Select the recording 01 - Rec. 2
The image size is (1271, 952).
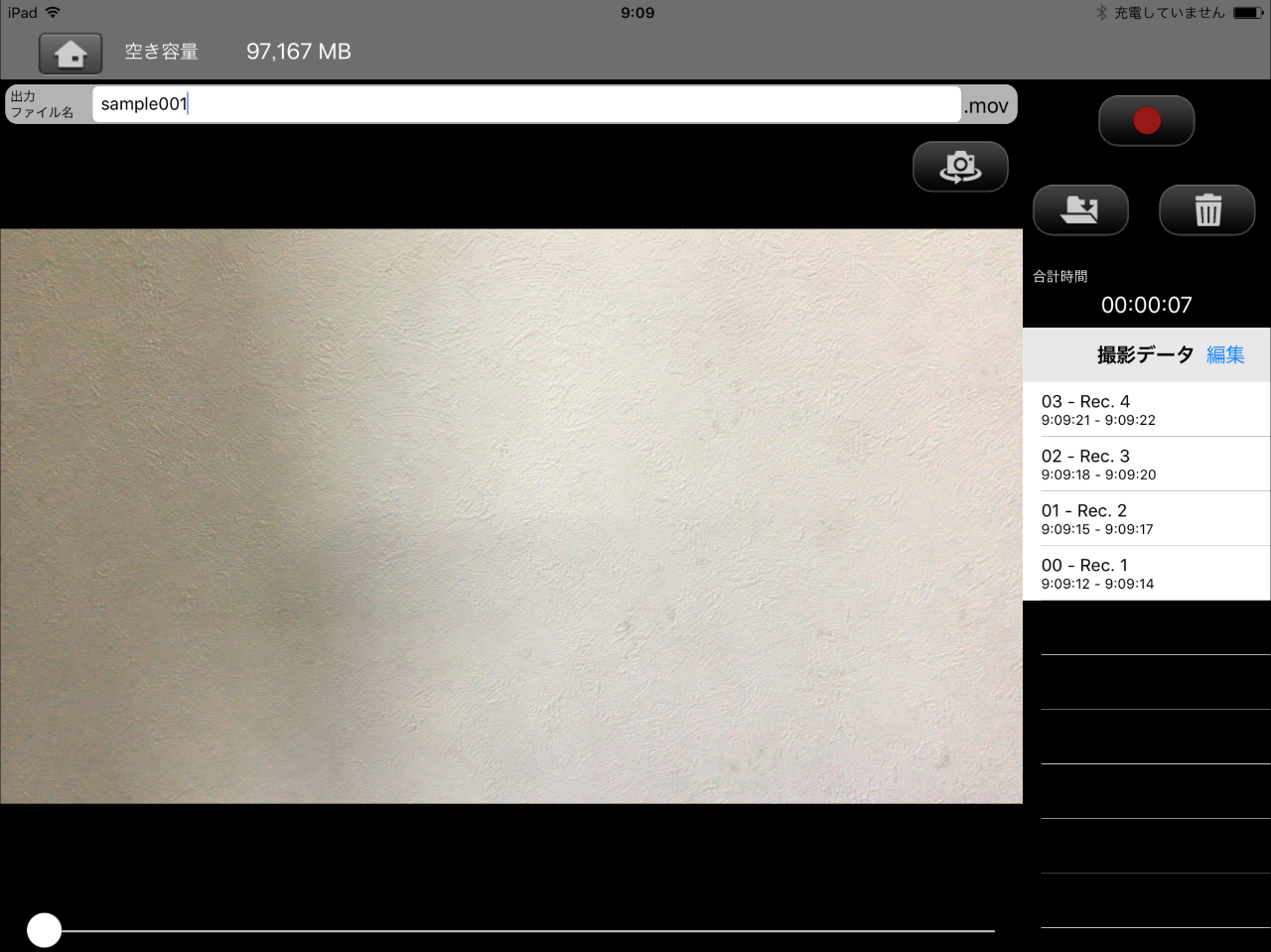coord(1147,518)
